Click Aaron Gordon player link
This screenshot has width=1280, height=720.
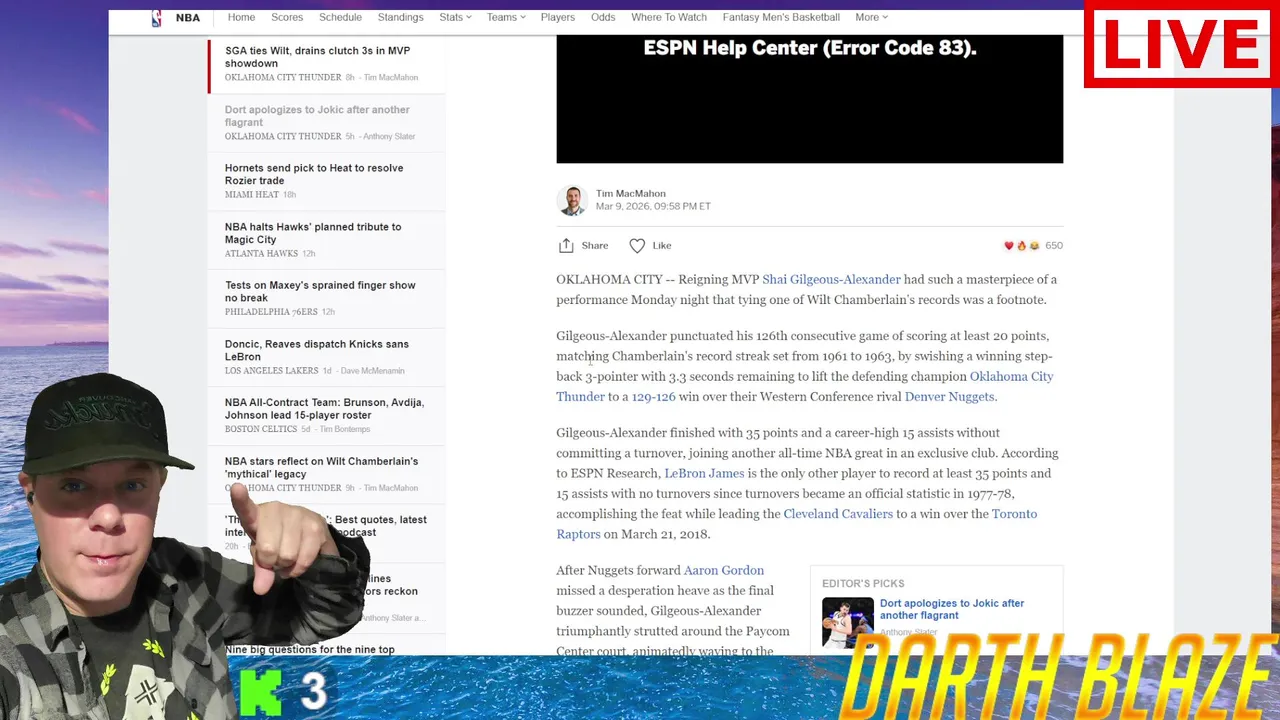point(724,570)
